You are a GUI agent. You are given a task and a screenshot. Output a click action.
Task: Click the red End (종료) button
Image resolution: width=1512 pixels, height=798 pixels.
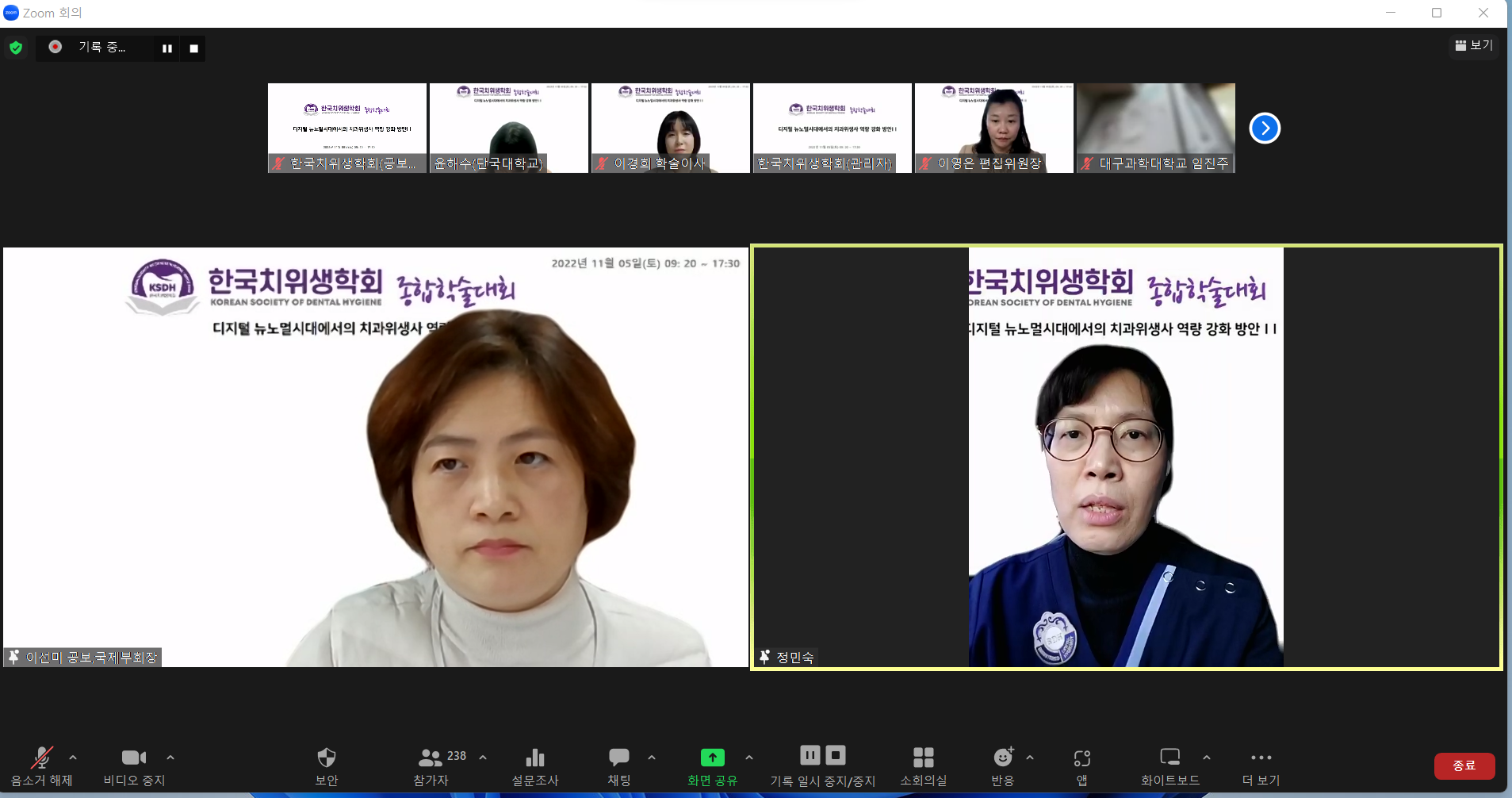pos(1464,765)
